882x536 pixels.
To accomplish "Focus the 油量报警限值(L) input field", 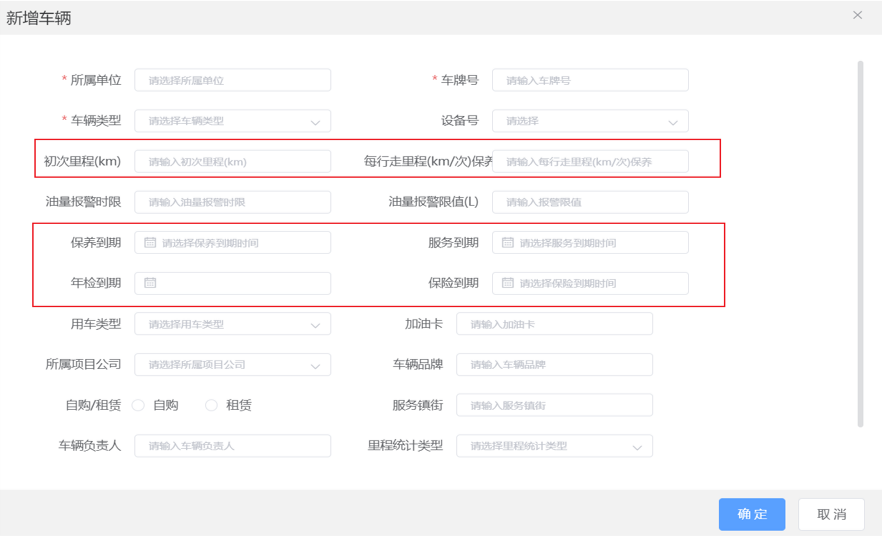I will click(x=590, y=202).
